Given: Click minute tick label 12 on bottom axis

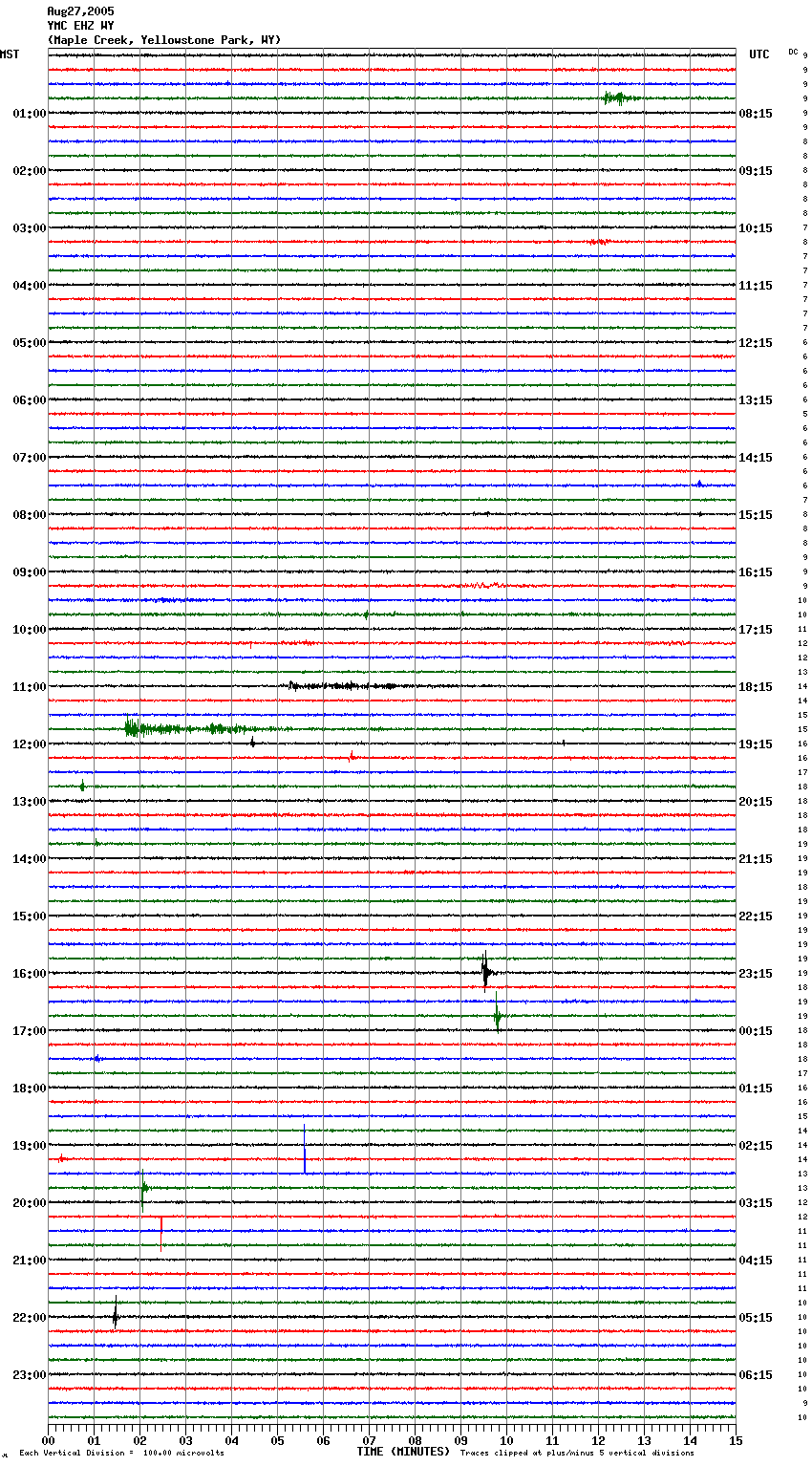Looking at the screenshot, I should tap(598, 1440).
